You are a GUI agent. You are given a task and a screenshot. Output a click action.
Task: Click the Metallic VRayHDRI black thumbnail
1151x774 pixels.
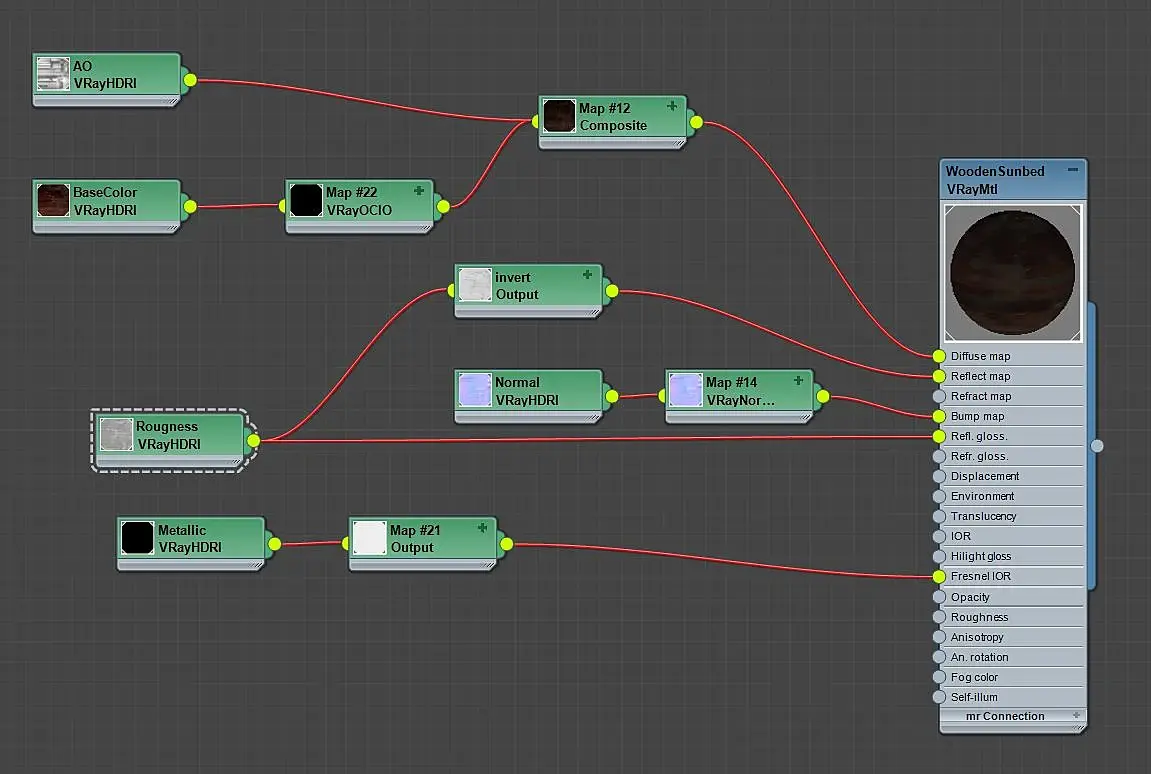[137, 538]
